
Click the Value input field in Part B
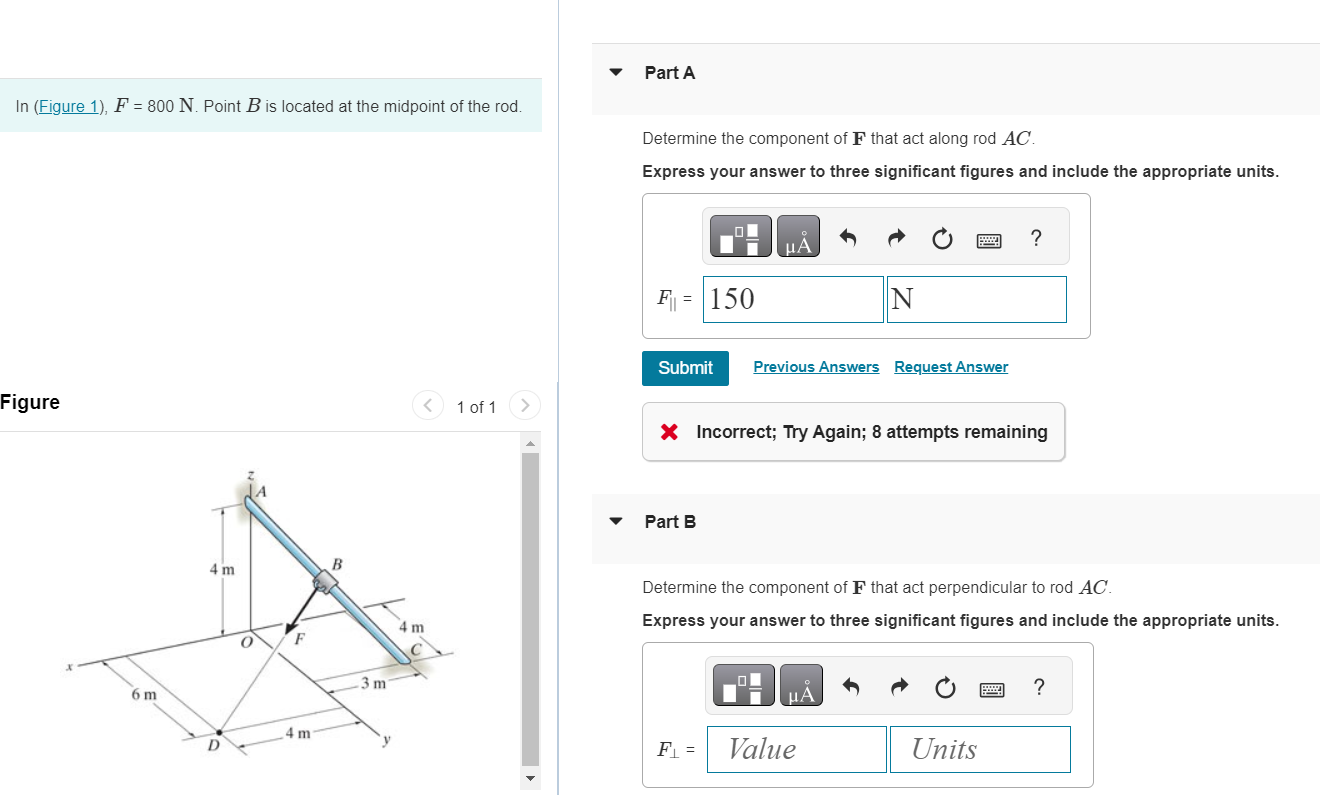796,749
